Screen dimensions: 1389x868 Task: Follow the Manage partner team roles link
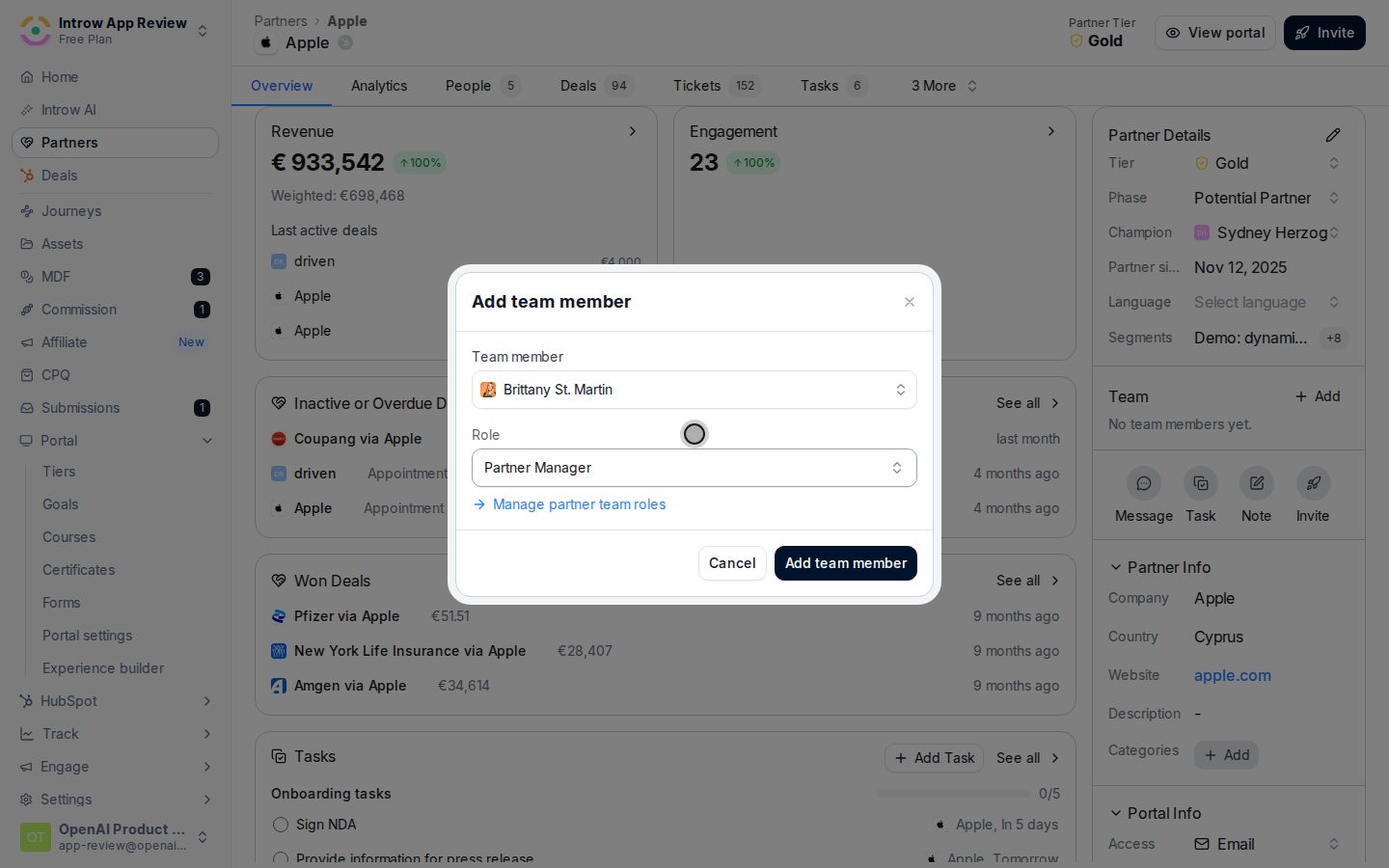579,504
